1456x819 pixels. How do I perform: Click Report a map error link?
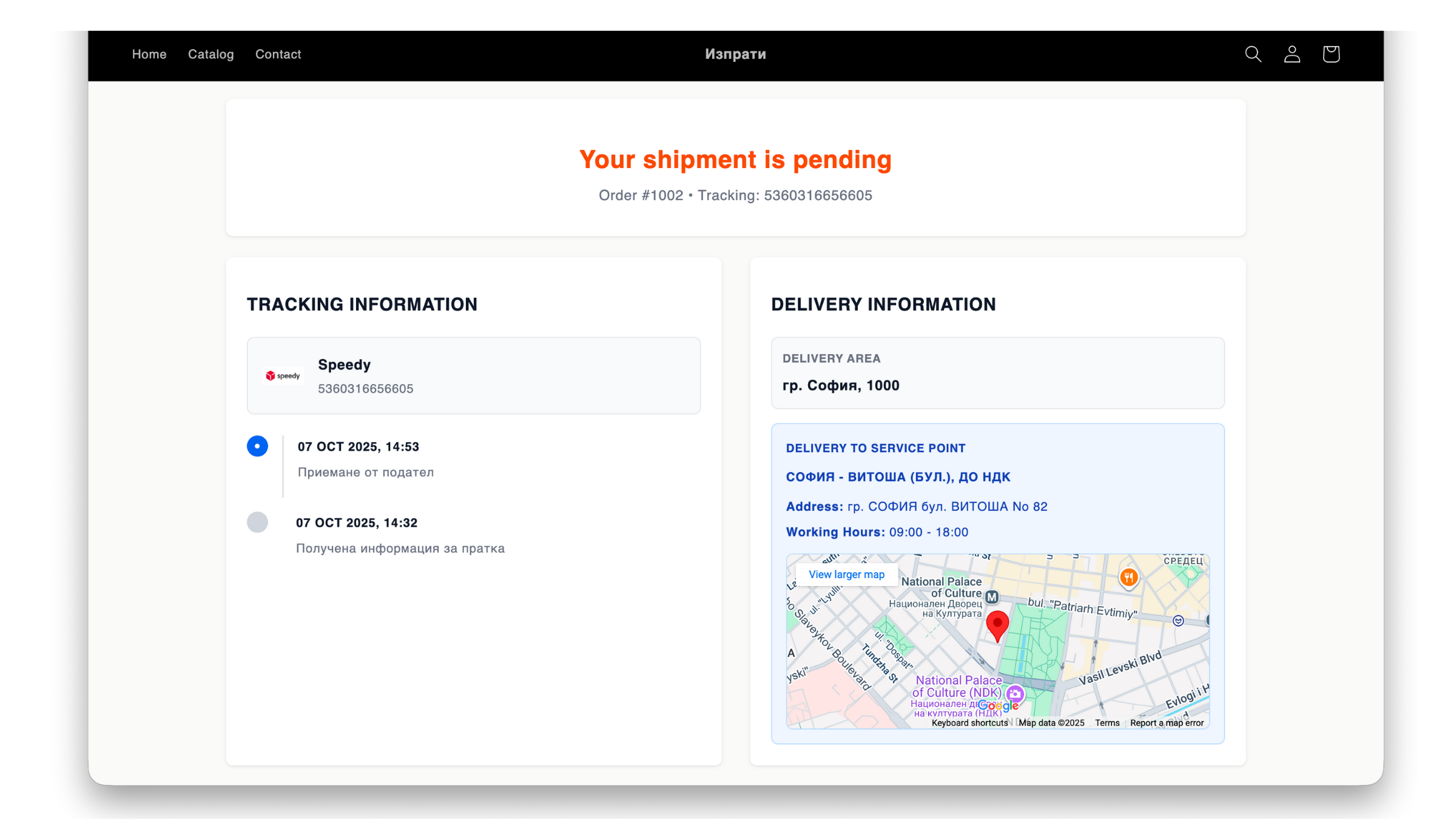click(x=1167, y=723)
